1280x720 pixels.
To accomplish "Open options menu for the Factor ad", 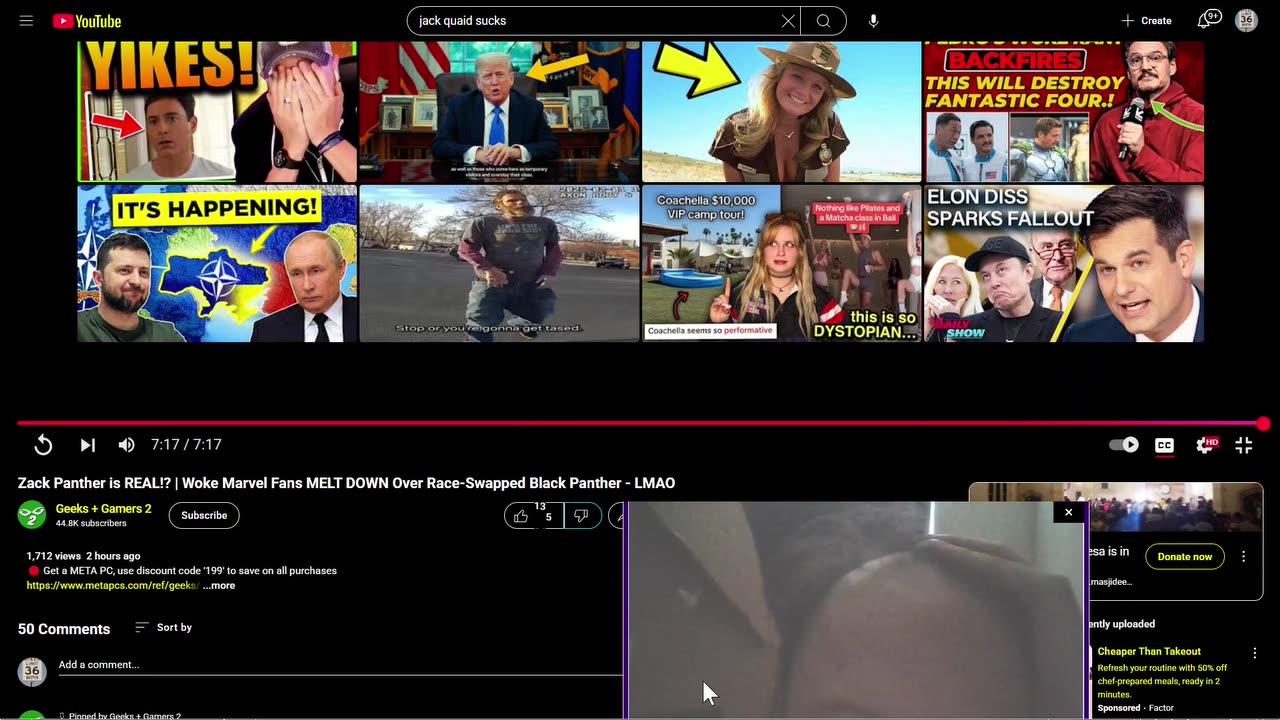I will [x=1254, y=653].
